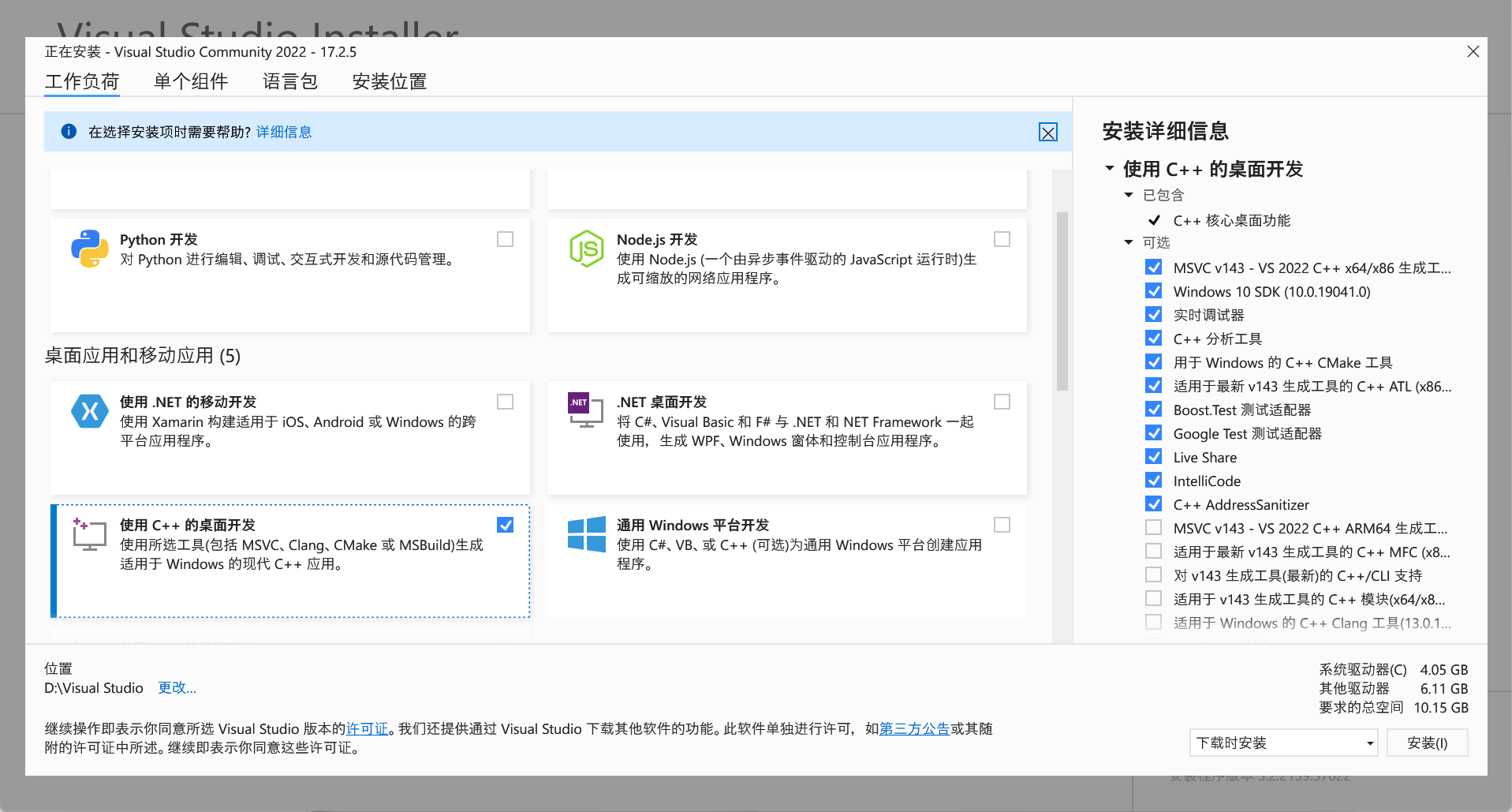Enable MSVC v143 ARM64 生成工具 checkbox

[x=1153, y=527]
